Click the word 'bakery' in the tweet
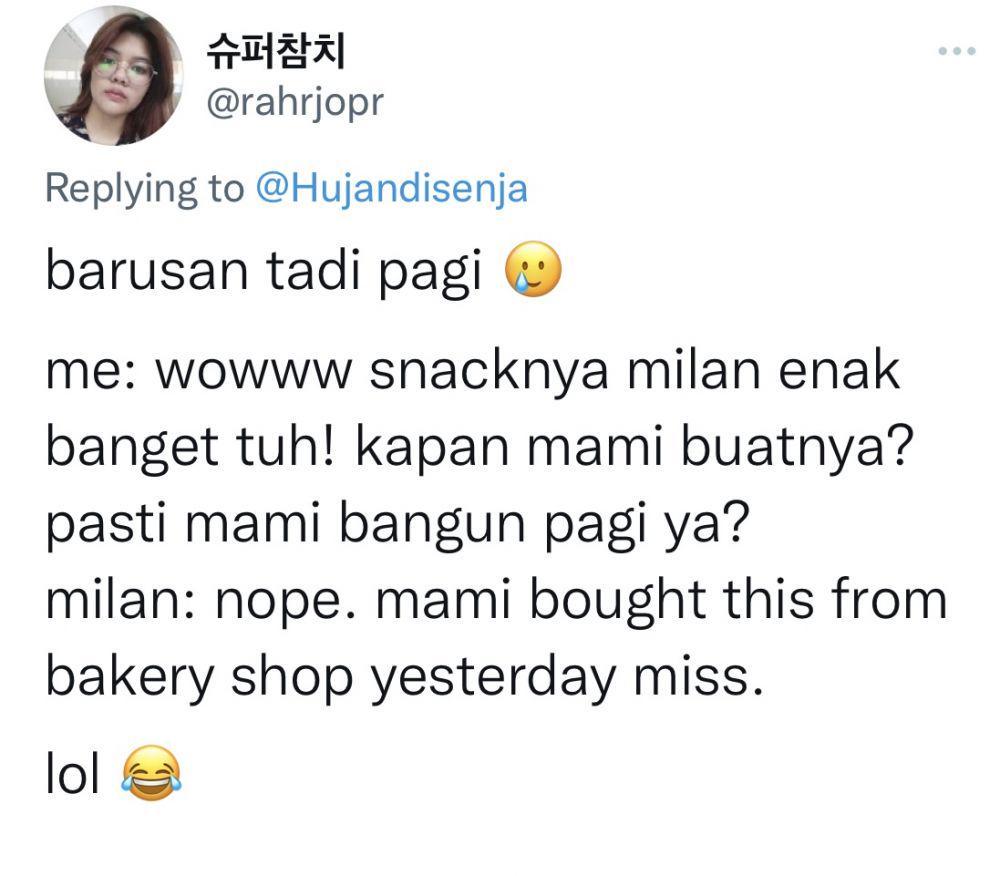This screenshot has height=876, width=1000. coord(129,678)
